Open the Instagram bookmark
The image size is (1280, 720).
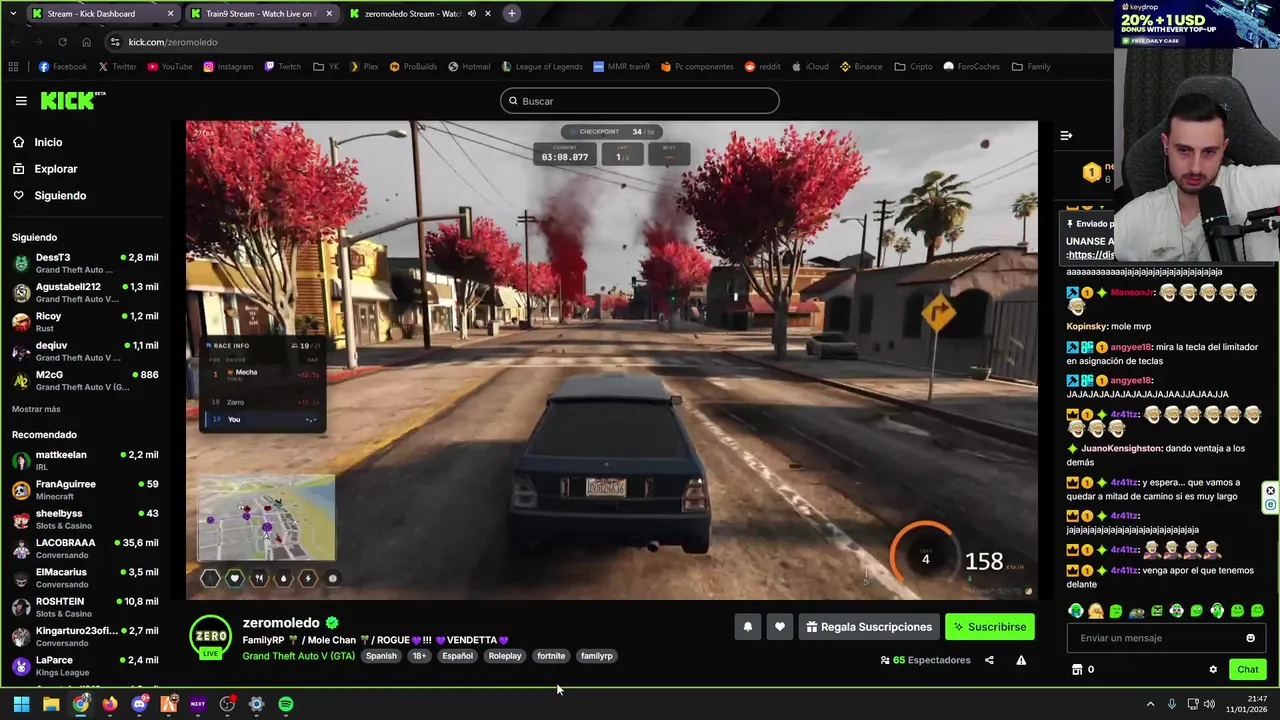coord(227,67)
